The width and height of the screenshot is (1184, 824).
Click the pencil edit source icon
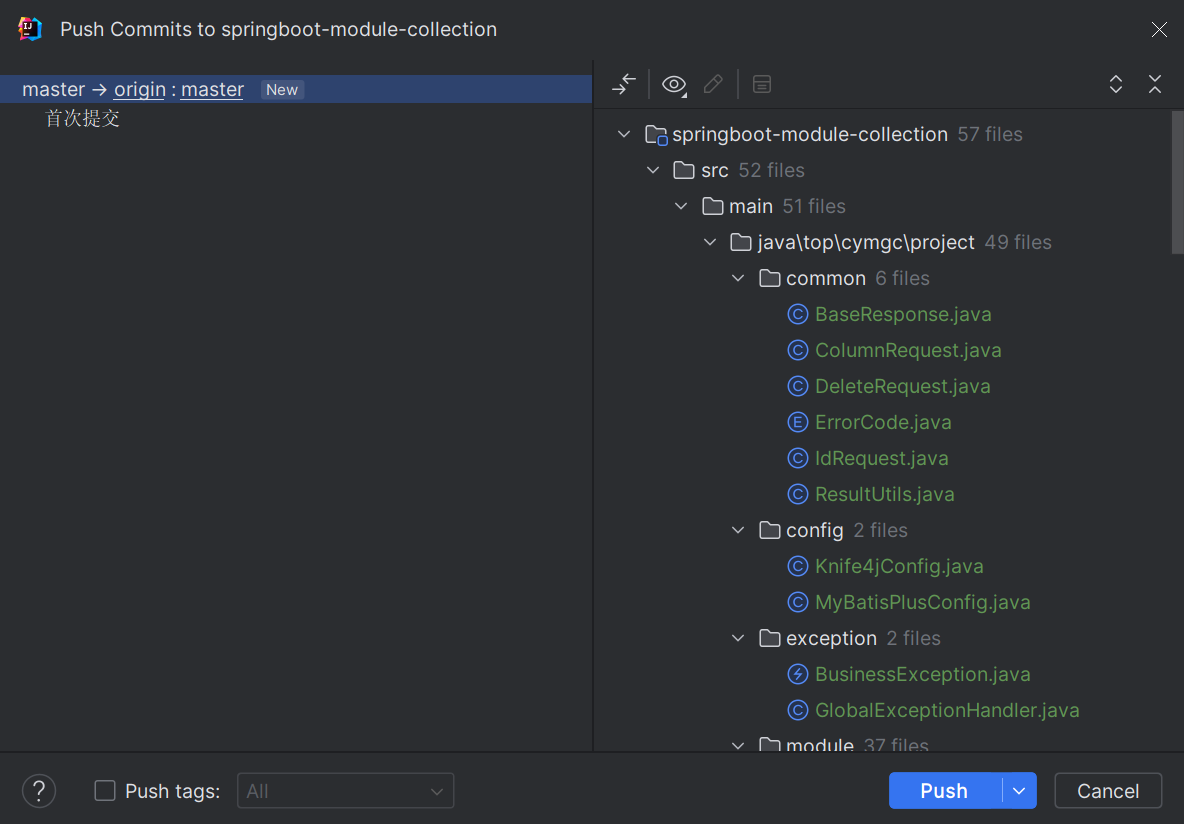click(713, 84)
